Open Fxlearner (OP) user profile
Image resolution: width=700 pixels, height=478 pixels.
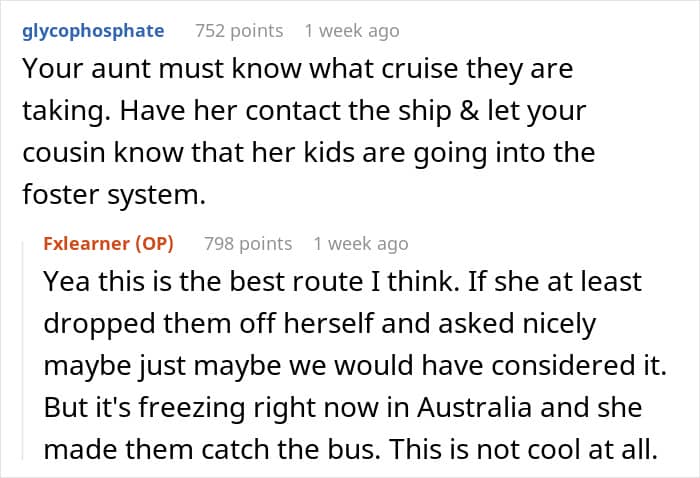(x=108, y=244)
